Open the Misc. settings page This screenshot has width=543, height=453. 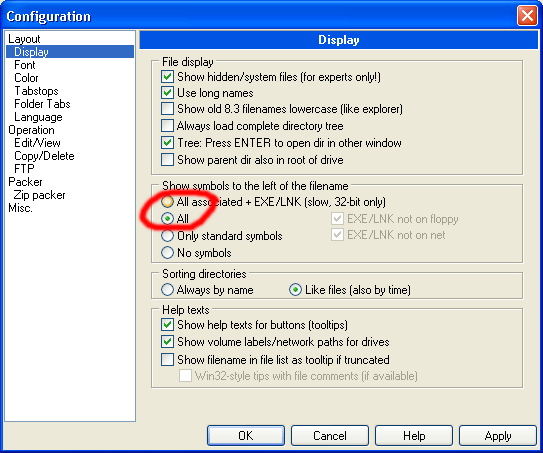coord(20,208)
